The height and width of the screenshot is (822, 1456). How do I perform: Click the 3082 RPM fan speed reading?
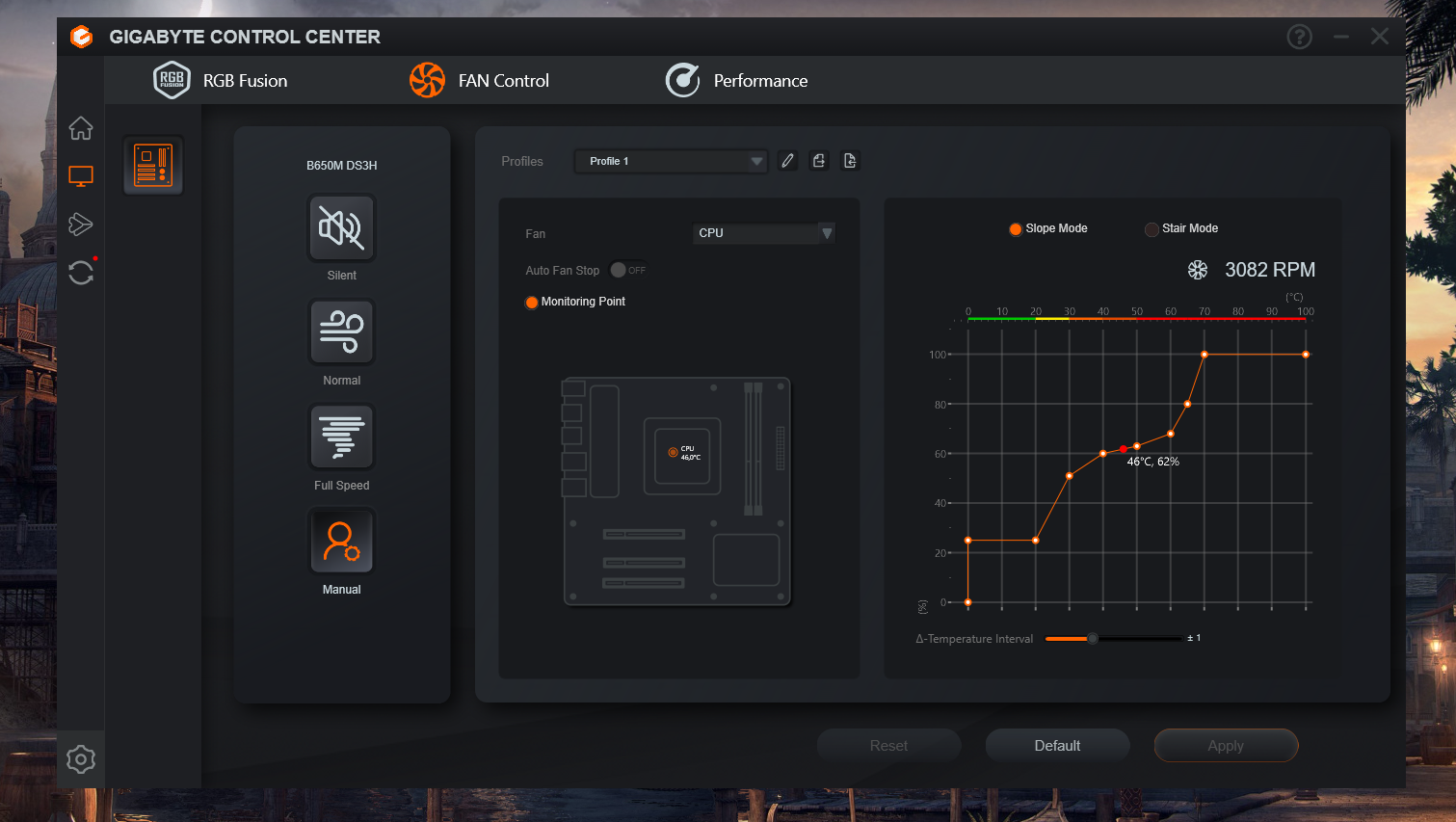point(1270,270)
